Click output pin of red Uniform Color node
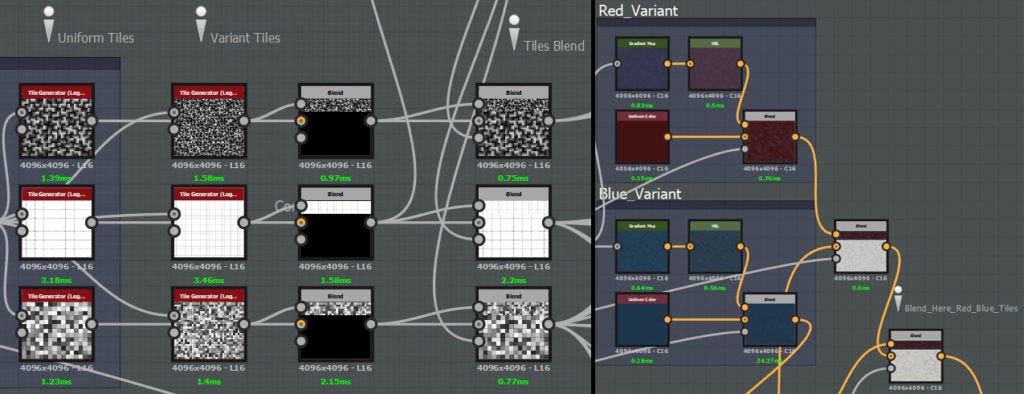 pyautogui.click(x=667, y=137)
